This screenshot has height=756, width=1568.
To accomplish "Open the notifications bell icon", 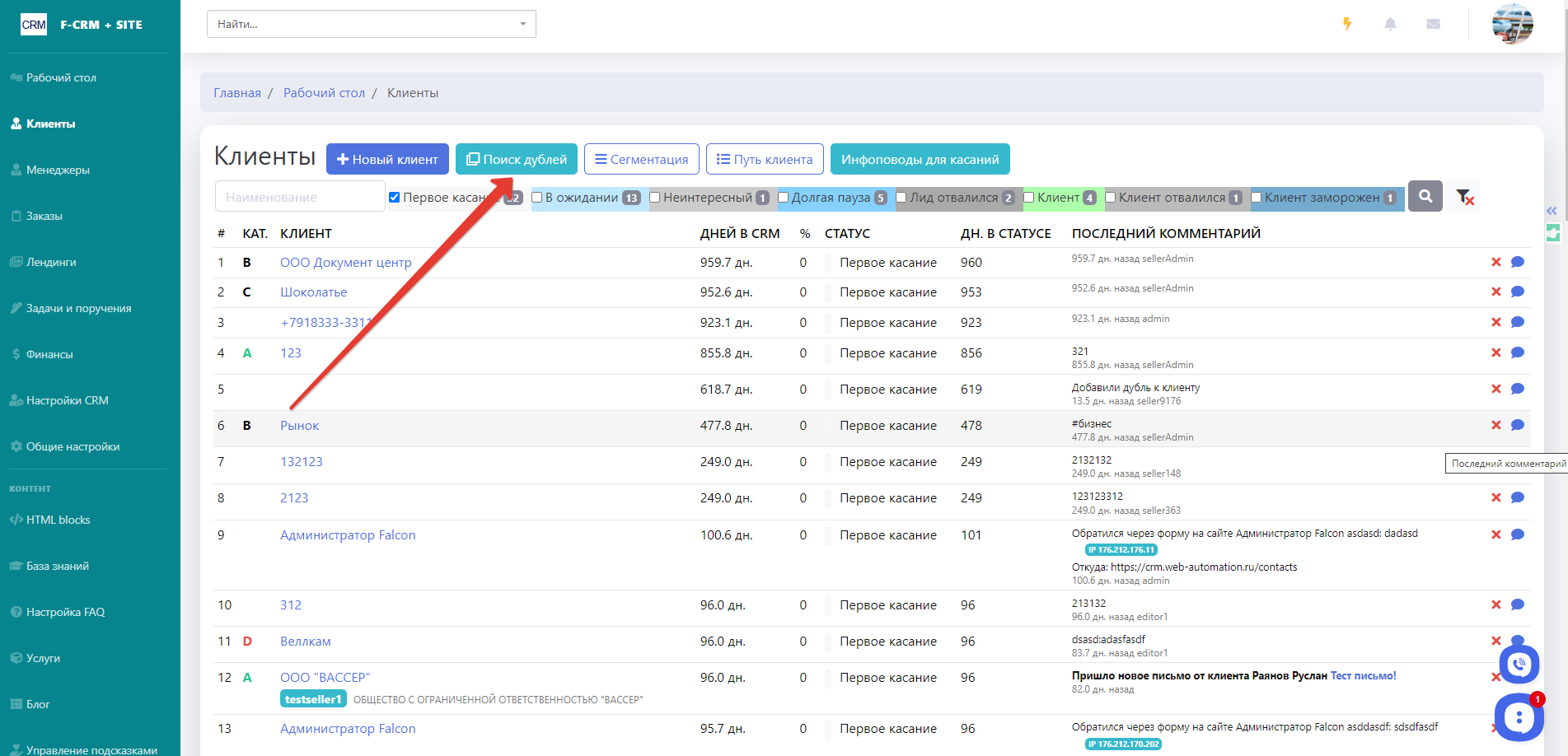I will click(1390, 24).
